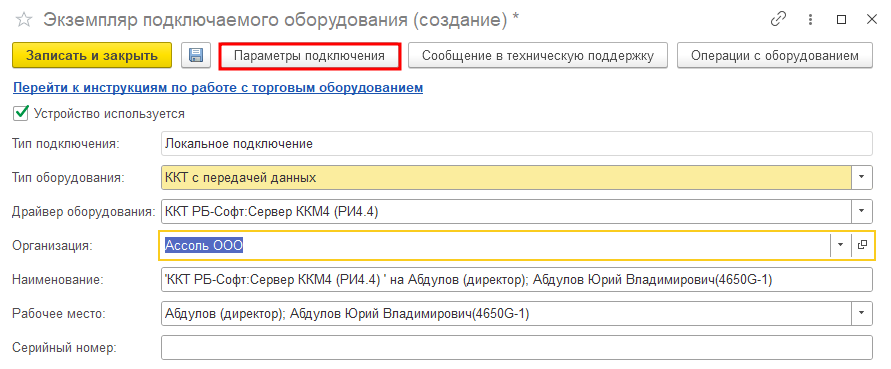Click the 'Серийный номер:' label
The image size is (891, 369).
click(x=64, y=347)
